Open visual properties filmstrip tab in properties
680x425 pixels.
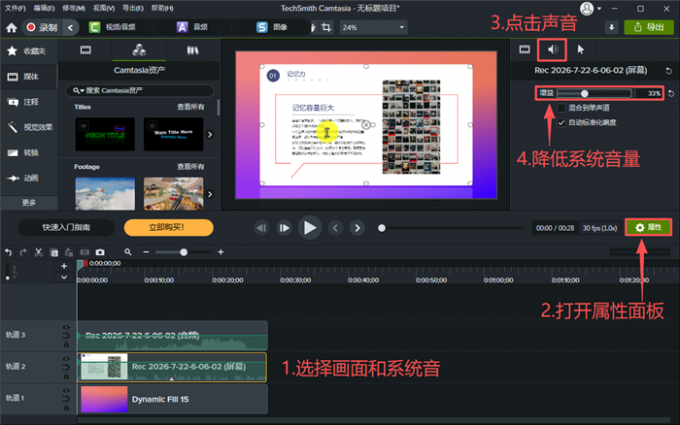[x=524, y=49]
